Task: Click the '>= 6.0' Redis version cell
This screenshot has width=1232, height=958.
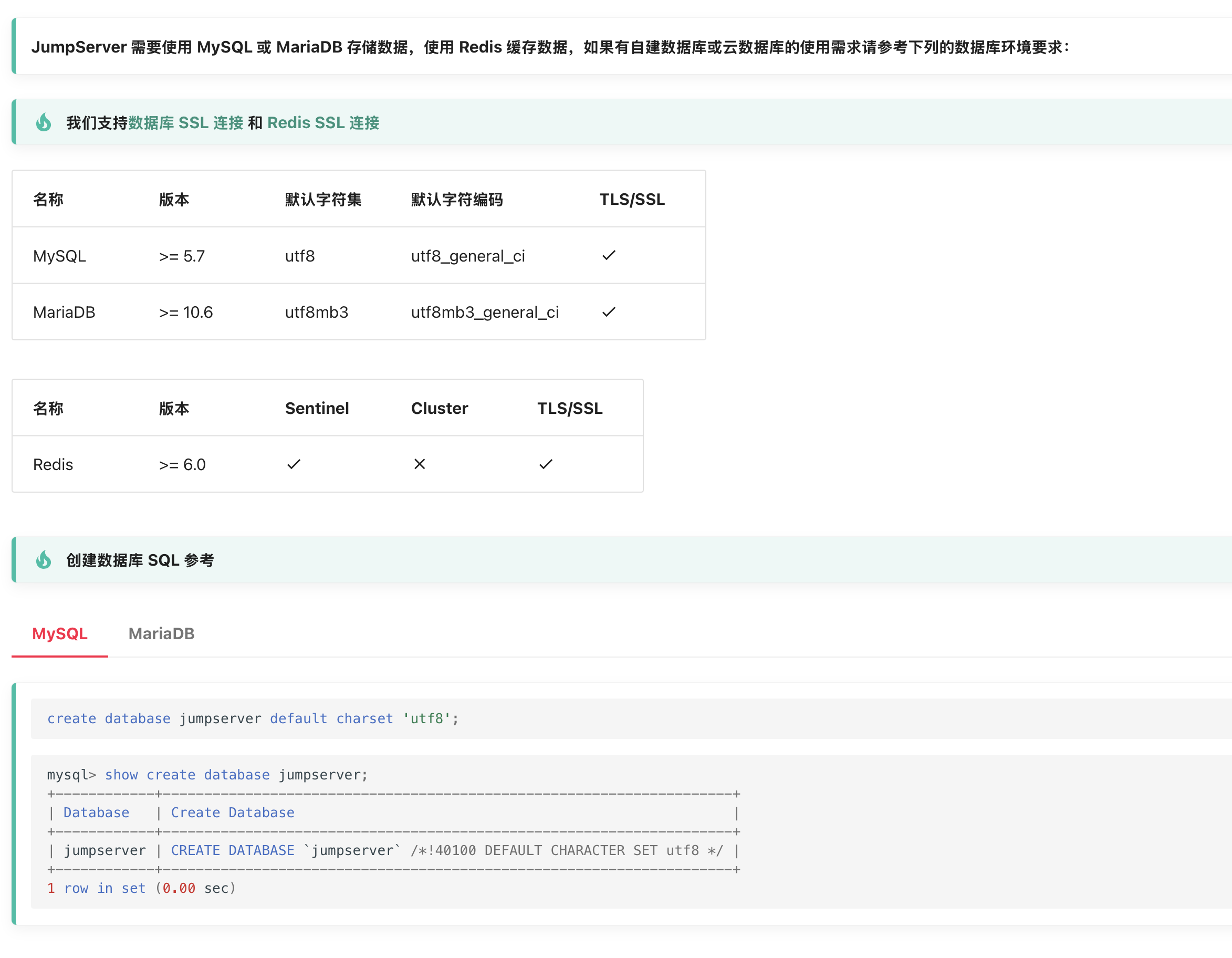Action: click(x=182, y=464)
